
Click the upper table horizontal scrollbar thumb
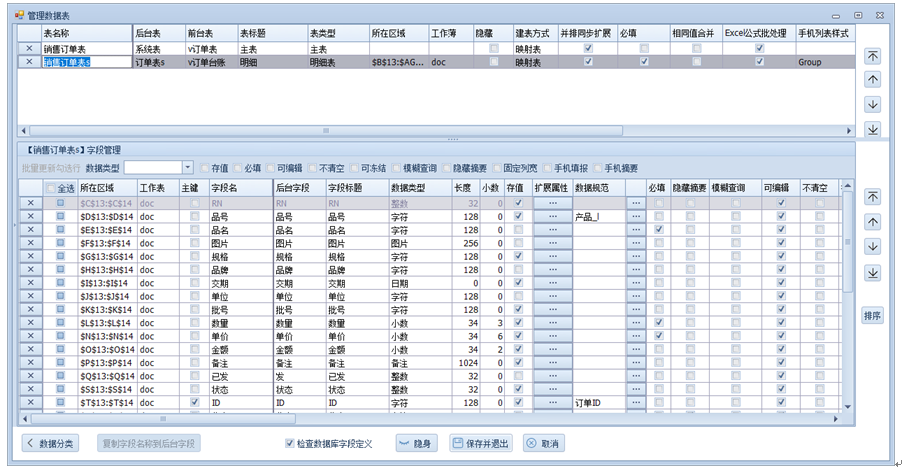pyautogui.click(x=326, y=131)
